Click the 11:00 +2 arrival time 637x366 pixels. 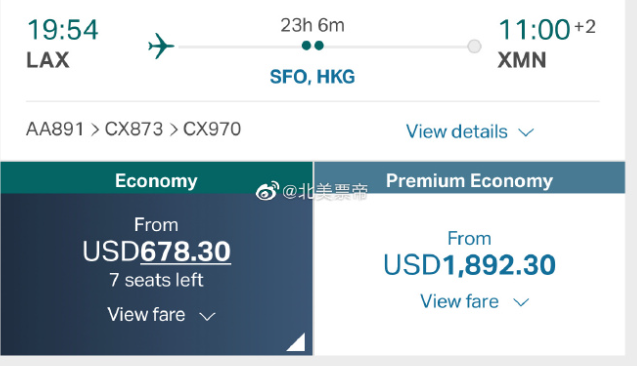[547, 30]
